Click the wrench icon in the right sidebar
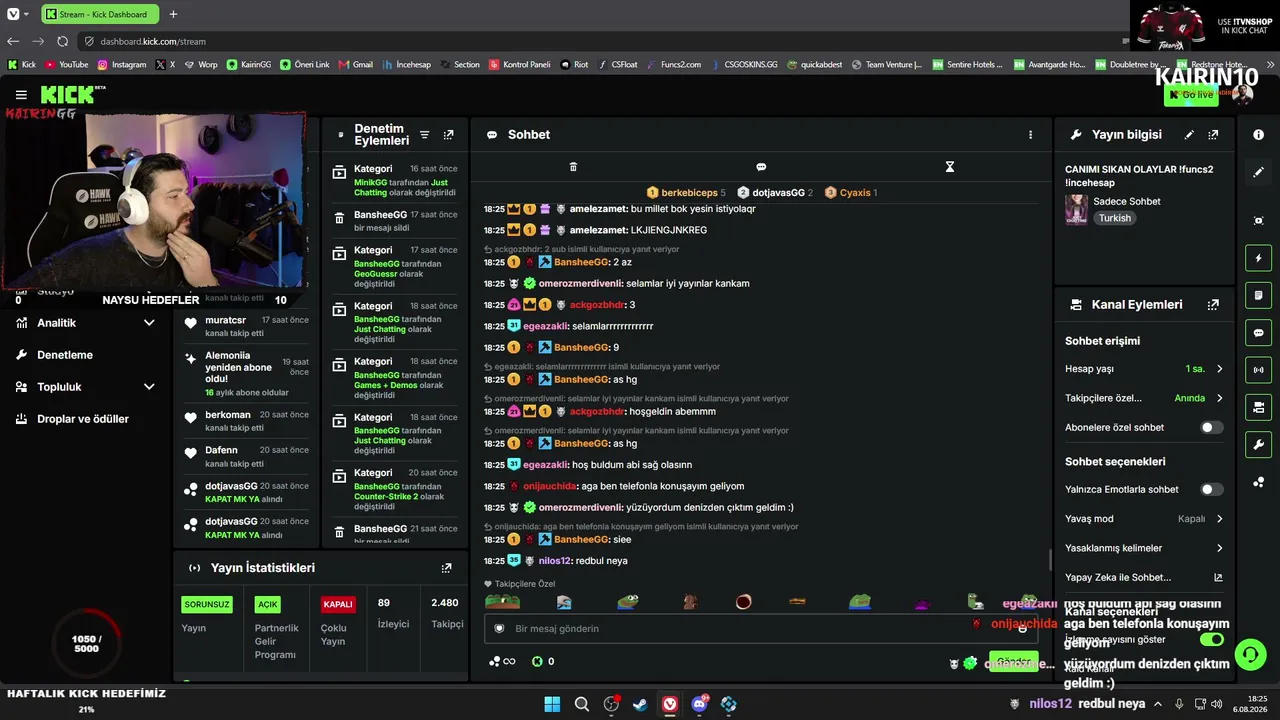 (1258, 445)
